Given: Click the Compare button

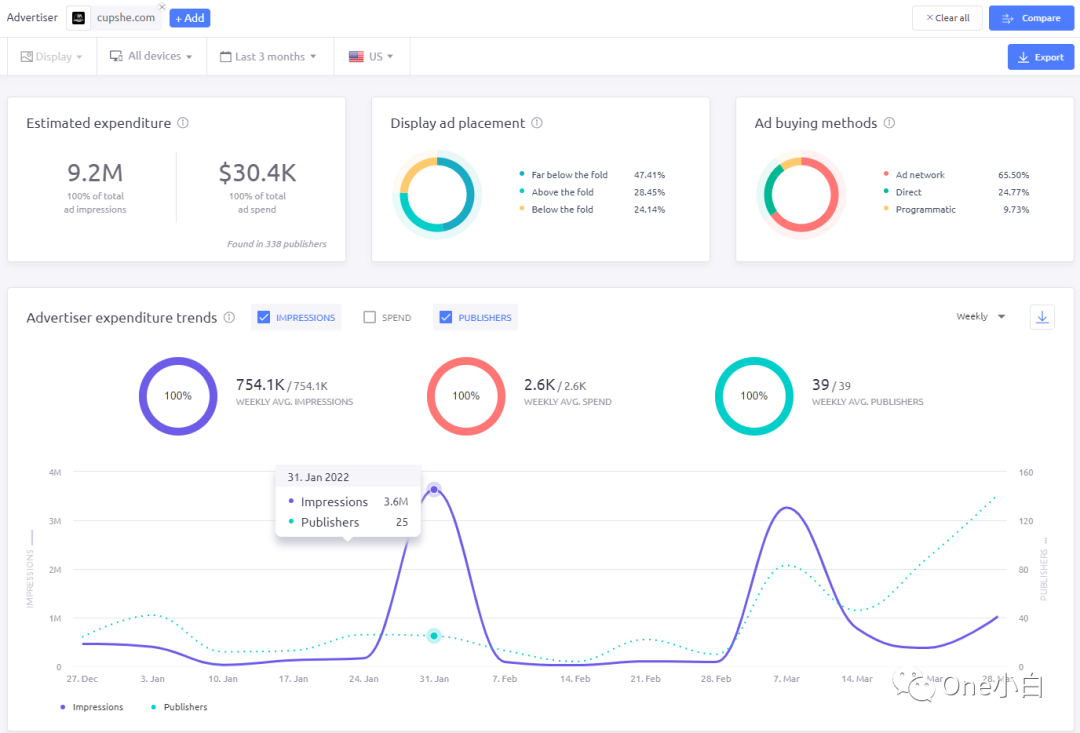Looking at the screenshot, I should pos(1031,17).
